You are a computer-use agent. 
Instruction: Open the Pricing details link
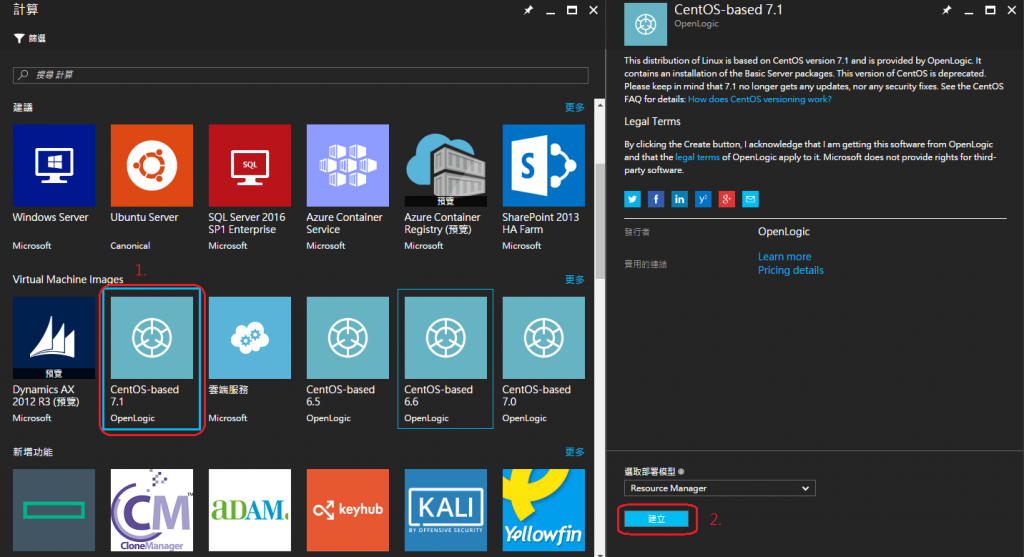click(790, 270)
